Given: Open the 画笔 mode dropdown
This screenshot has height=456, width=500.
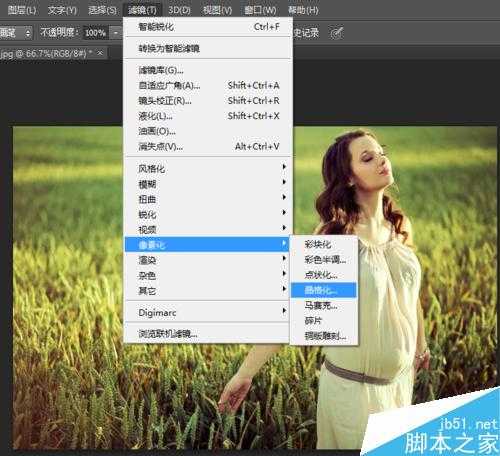Looking at the screenshot, I should (x=15, y=33).
